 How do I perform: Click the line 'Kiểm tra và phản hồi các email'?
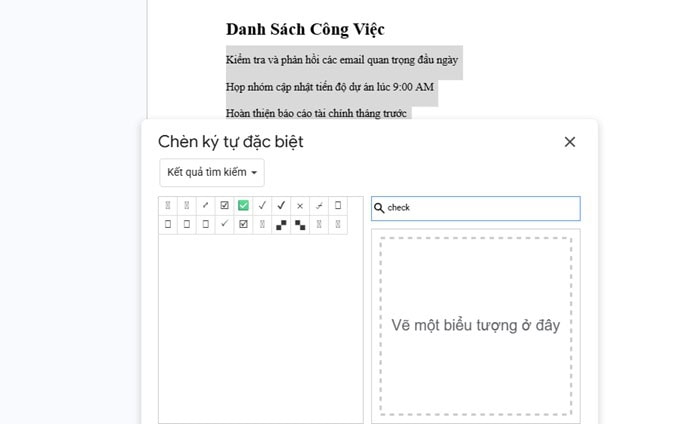342,61
